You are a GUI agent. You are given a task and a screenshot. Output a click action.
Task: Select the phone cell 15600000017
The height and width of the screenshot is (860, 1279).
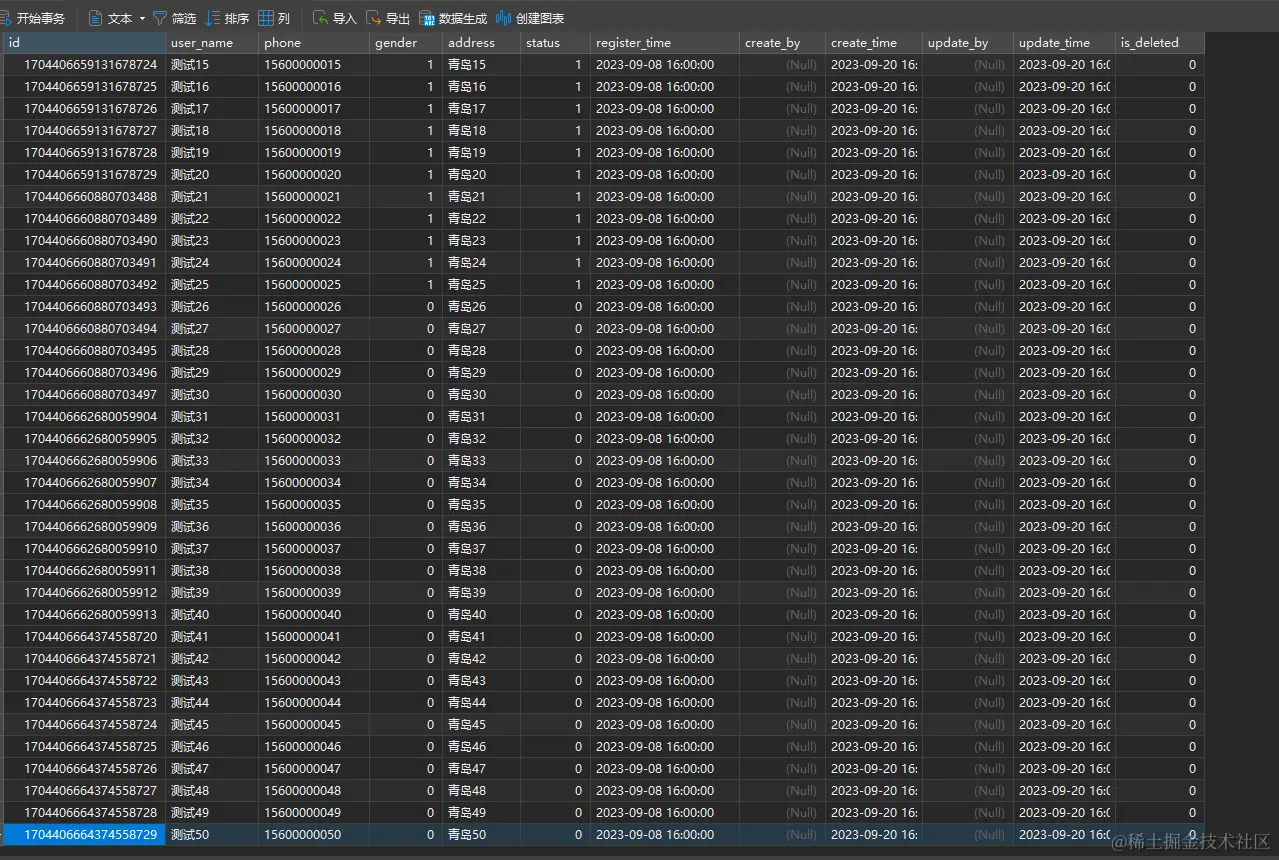(314, 109)
